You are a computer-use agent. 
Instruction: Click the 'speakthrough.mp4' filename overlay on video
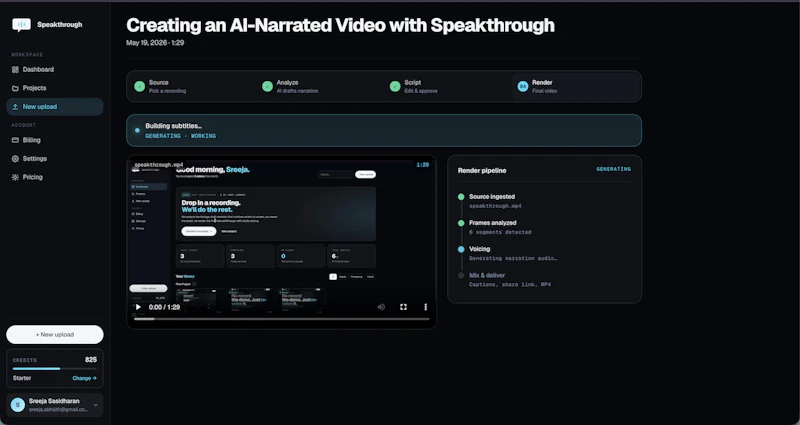[159, 165]
